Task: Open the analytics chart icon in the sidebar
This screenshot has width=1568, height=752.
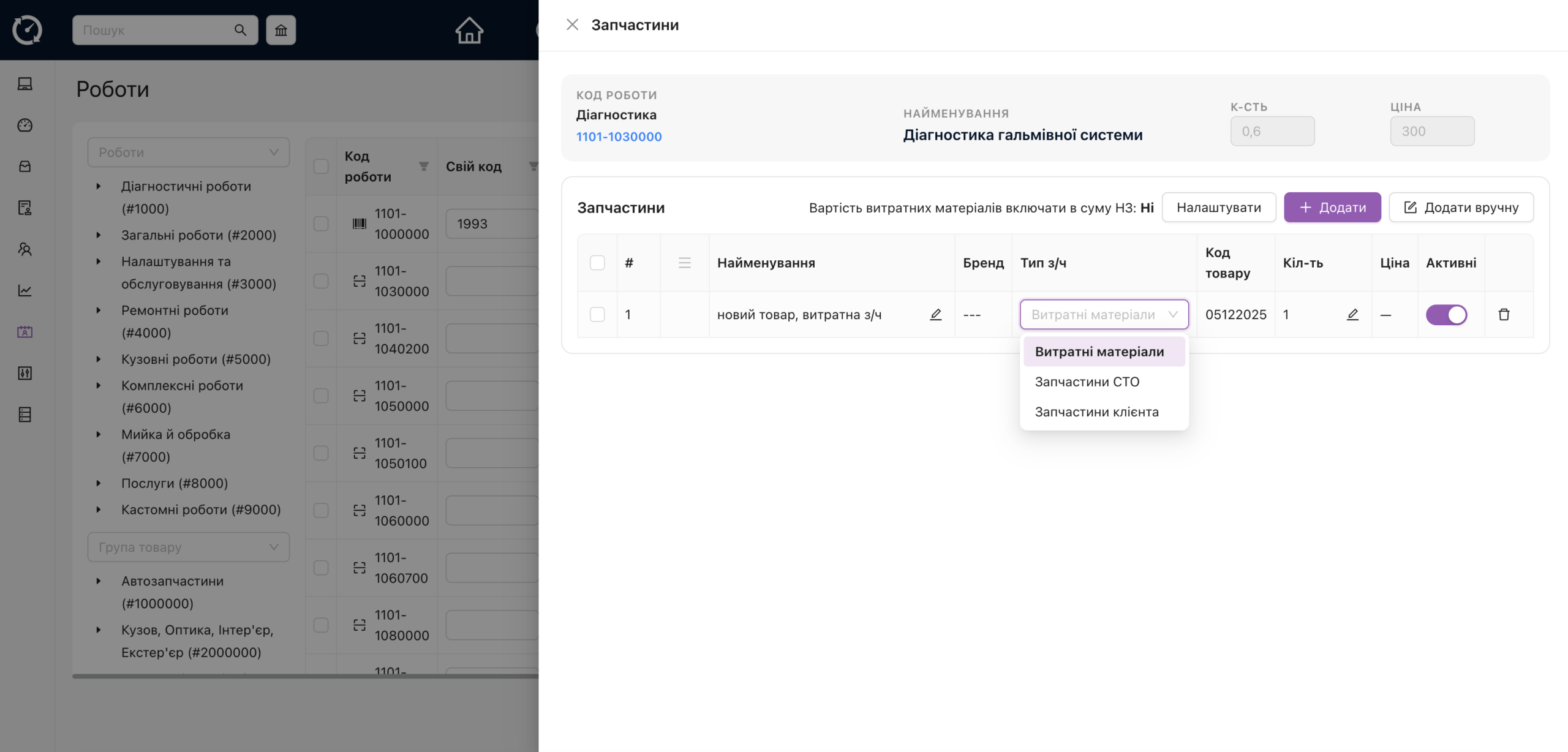Action: (25, 290)
